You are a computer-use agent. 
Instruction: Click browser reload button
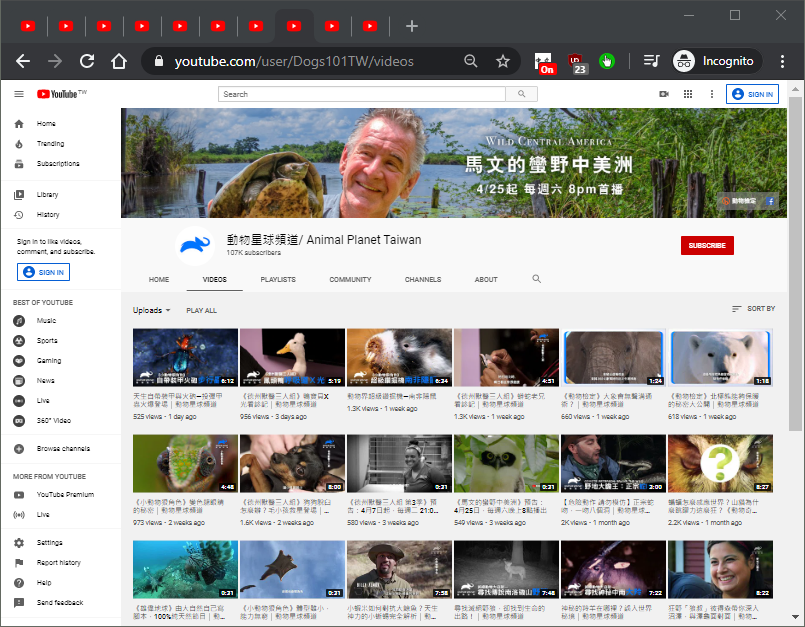(x=87, y=61)
